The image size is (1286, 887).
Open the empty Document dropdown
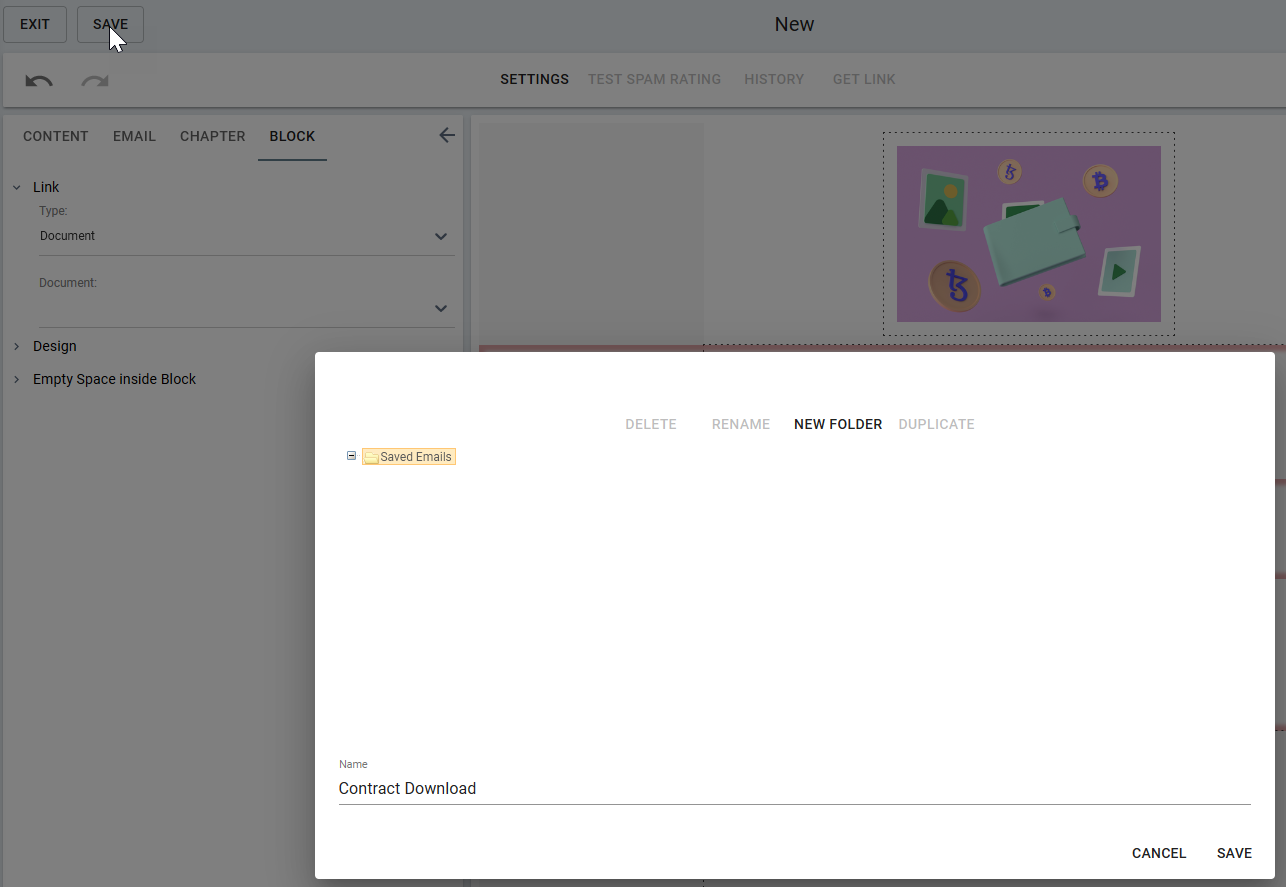(246, 309)
